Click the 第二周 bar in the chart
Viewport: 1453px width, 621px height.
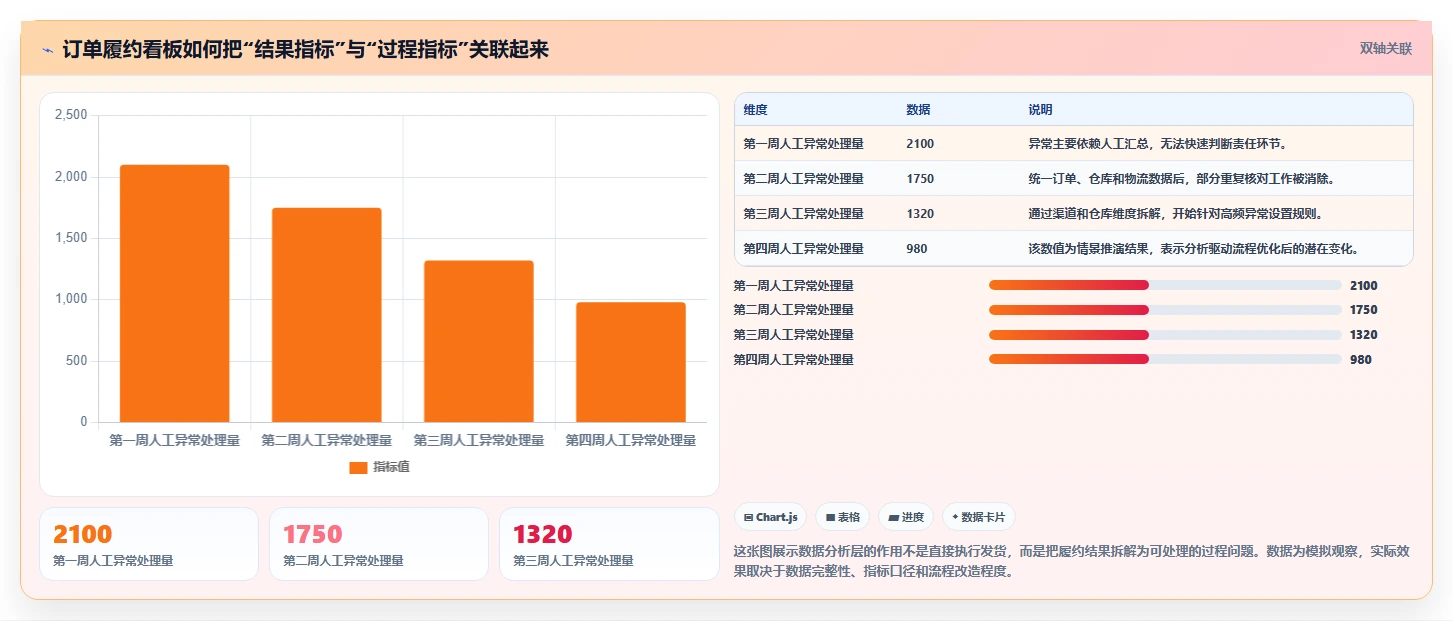(326, 315)
